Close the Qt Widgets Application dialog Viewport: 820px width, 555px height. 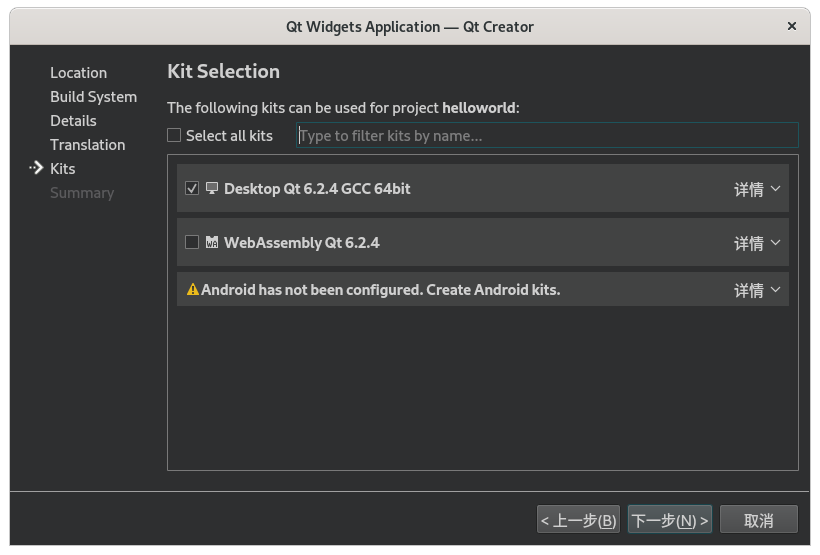pos(792,26)
